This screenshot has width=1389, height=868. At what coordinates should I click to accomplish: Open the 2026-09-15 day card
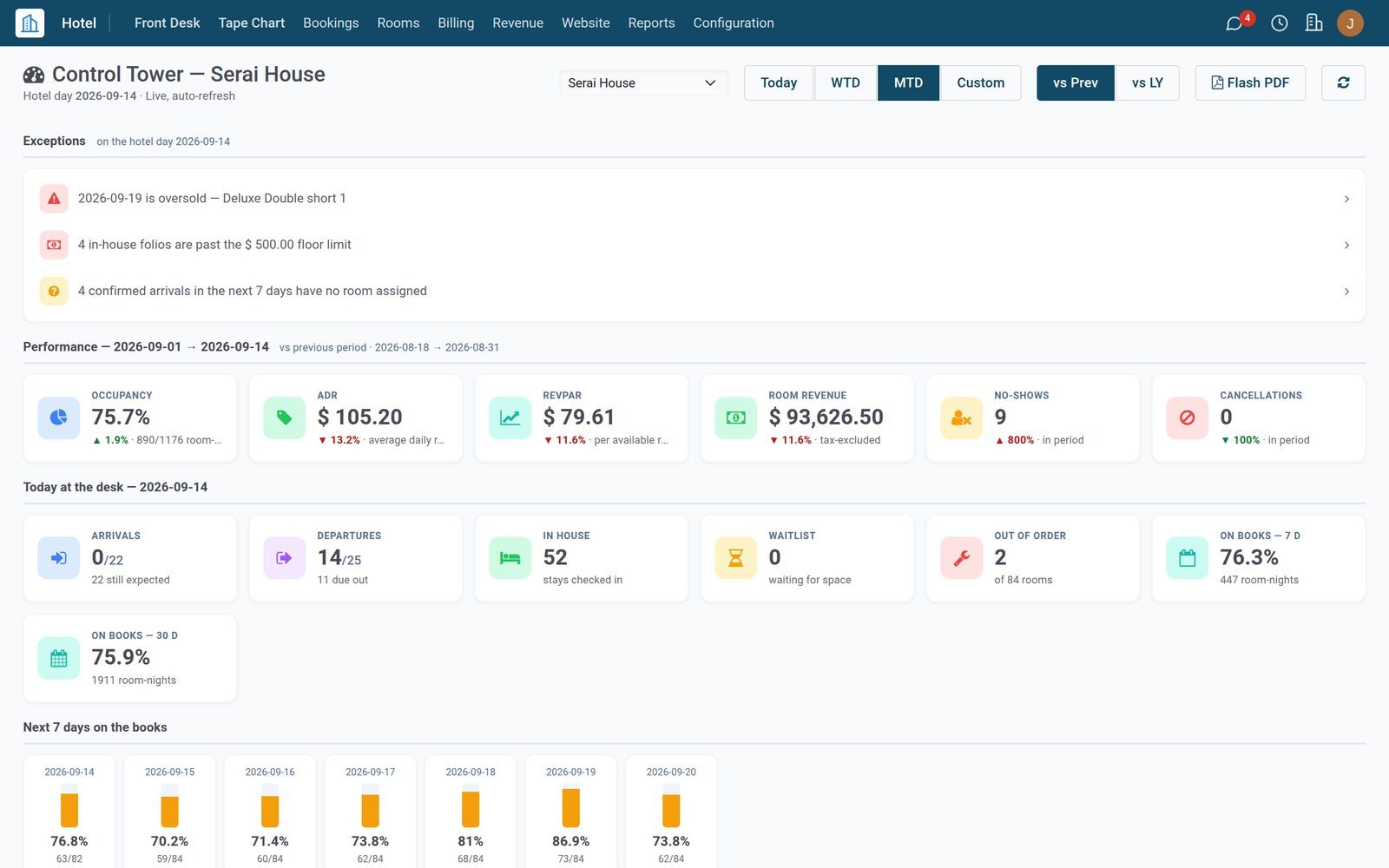pyautogui.click(x=169, y=812)
